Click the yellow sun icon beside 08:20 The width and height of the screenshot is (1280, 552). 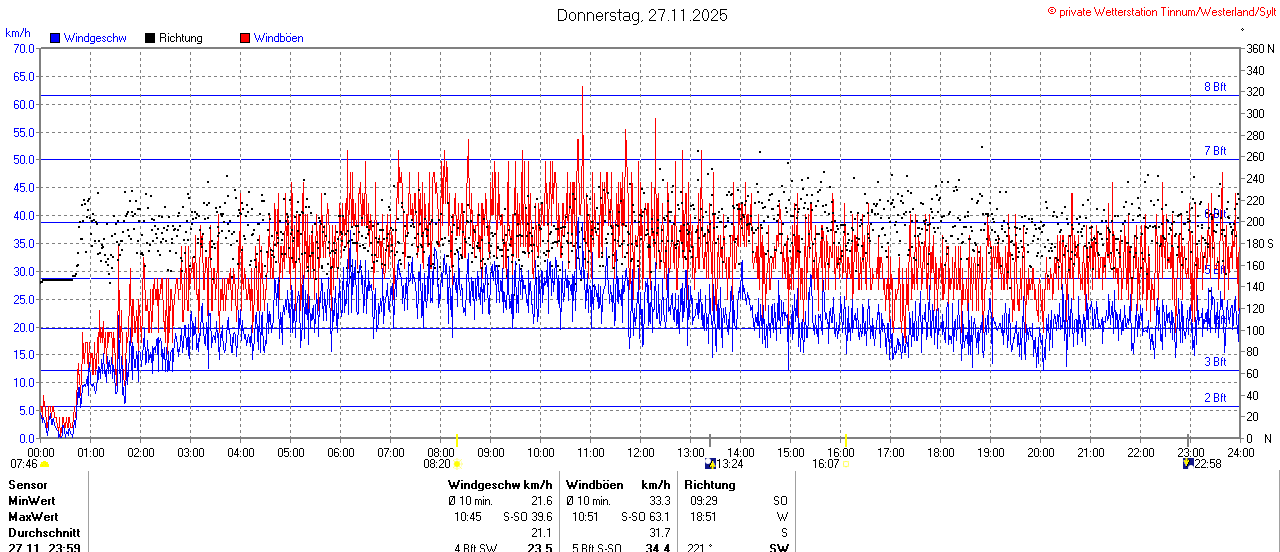[x=457, y=464]
